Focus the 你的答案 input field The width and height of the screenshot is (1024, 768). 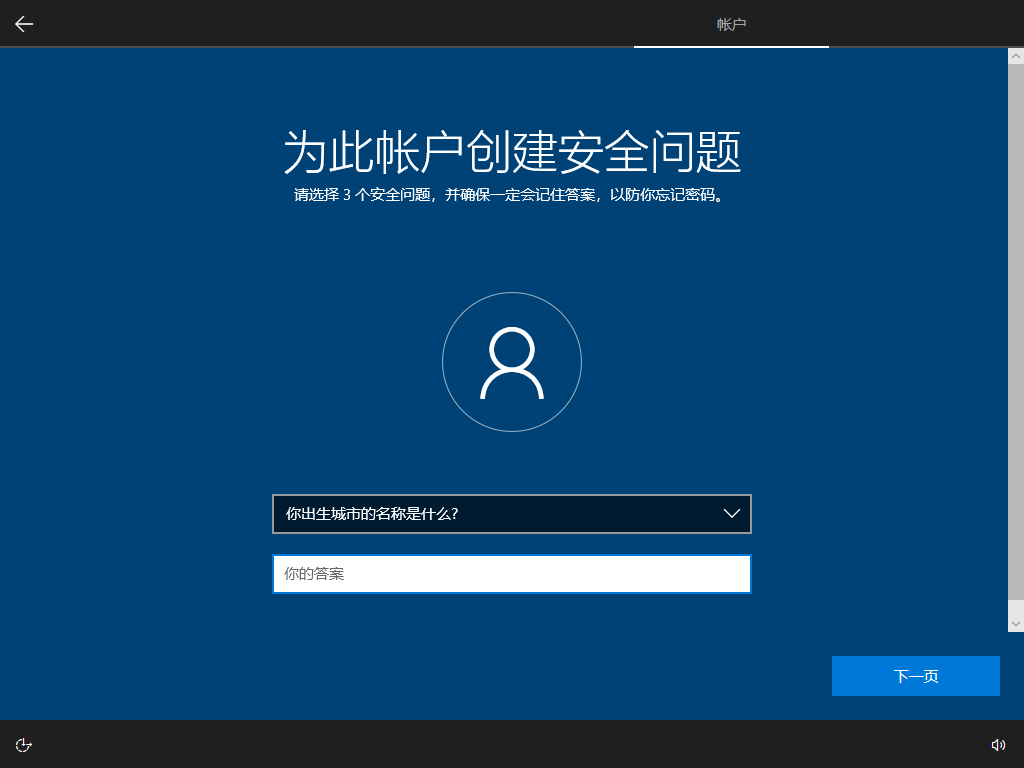click(512, 574)
